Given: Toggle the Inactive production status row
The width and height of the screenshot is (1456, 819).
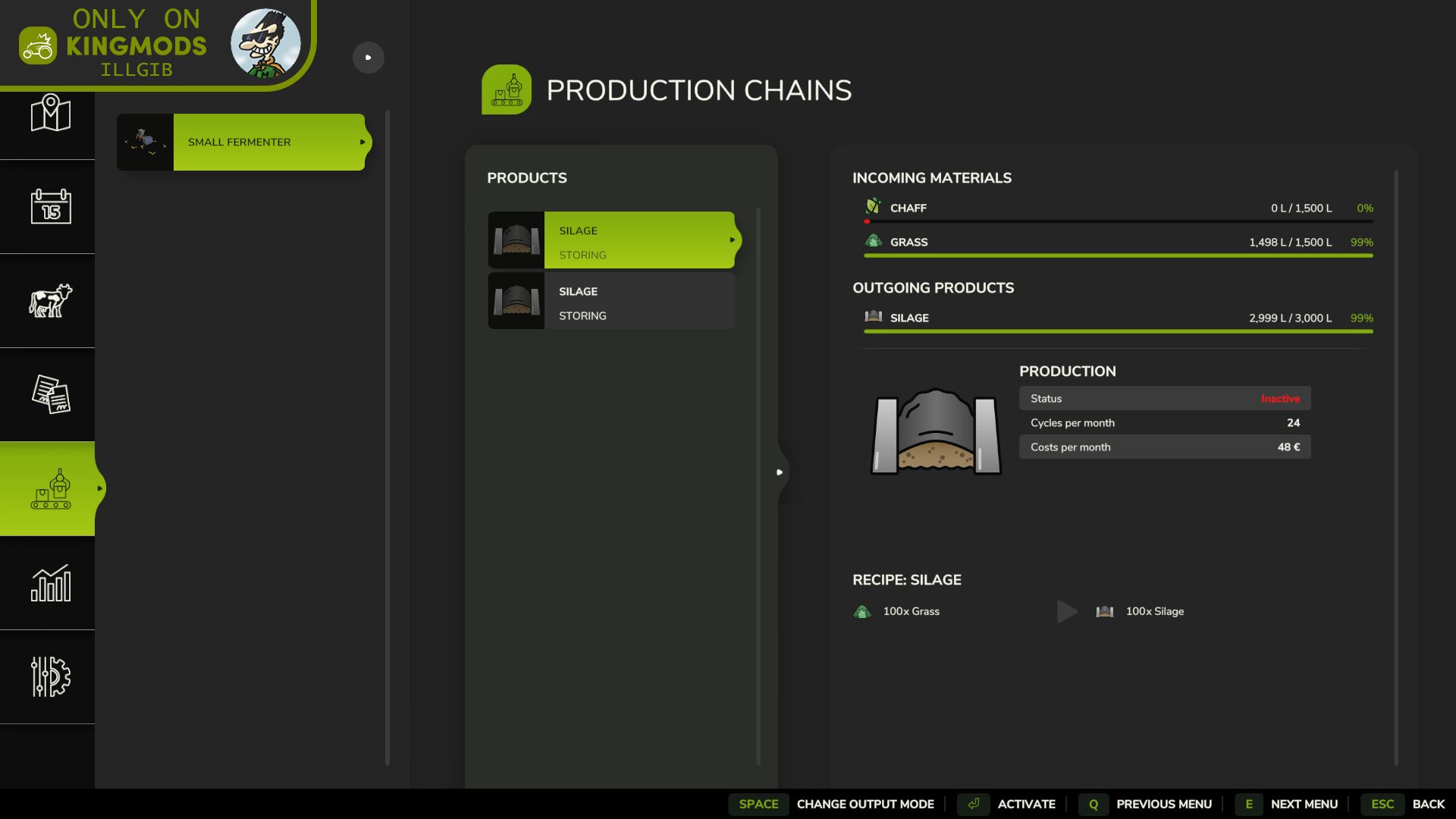Looking at the screenshot, I should coord(1164,399).
